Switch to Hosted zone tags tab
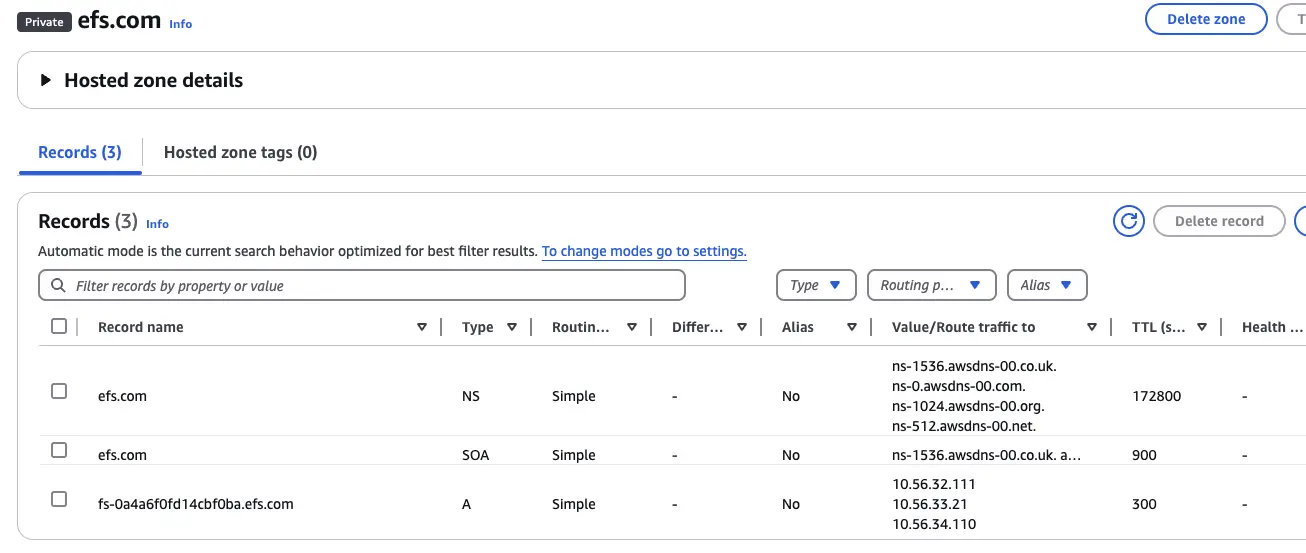 240,152
